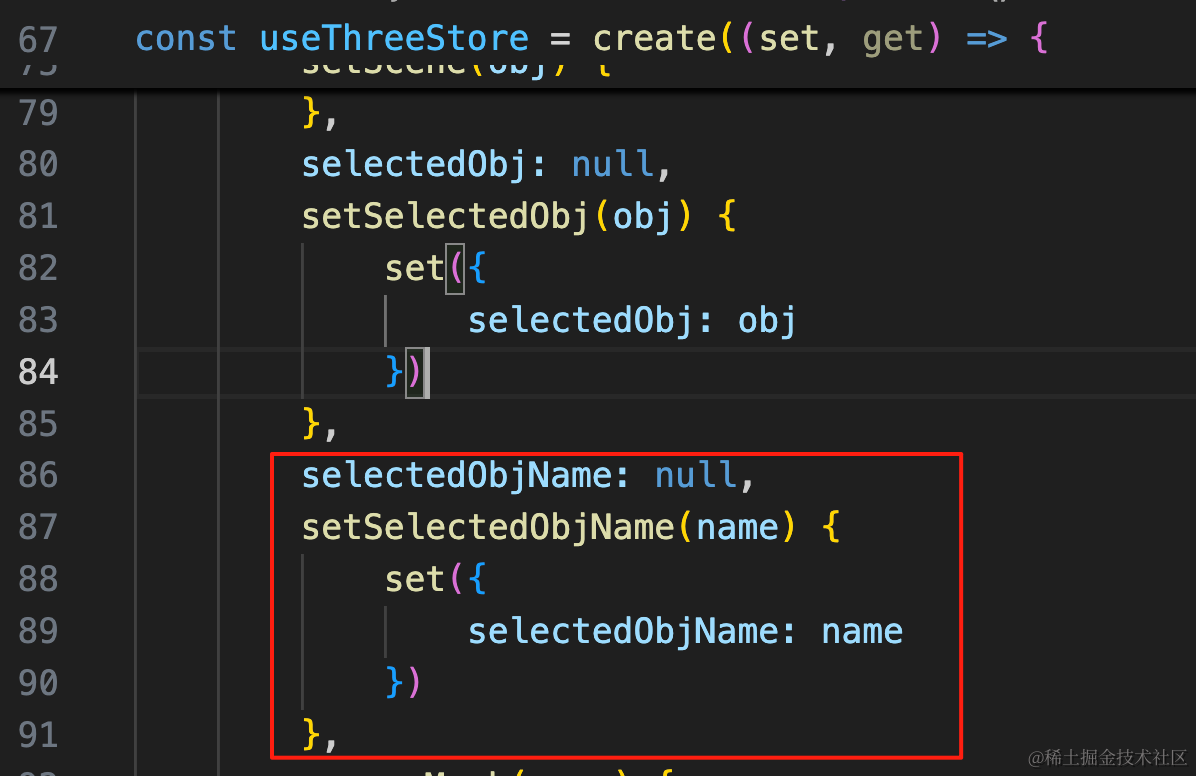Click the create function call on line 67
This screenshot has width=1196, height=776.
click(655, 38)
